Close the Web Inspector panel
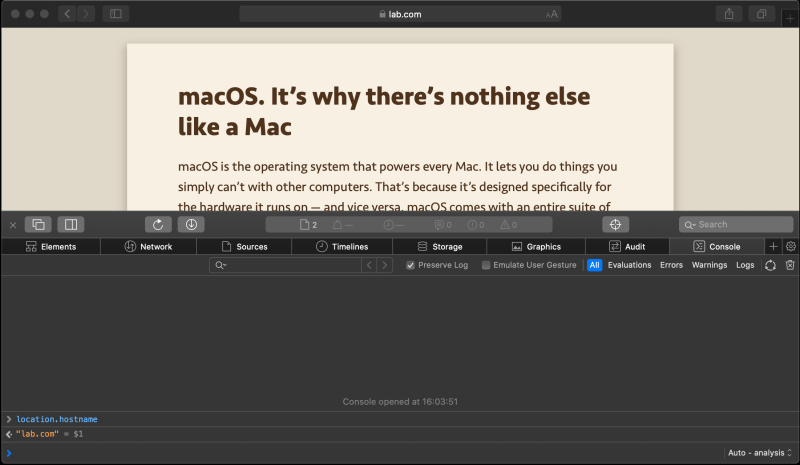The image size is (800, 465). click(x=13, y=225)
